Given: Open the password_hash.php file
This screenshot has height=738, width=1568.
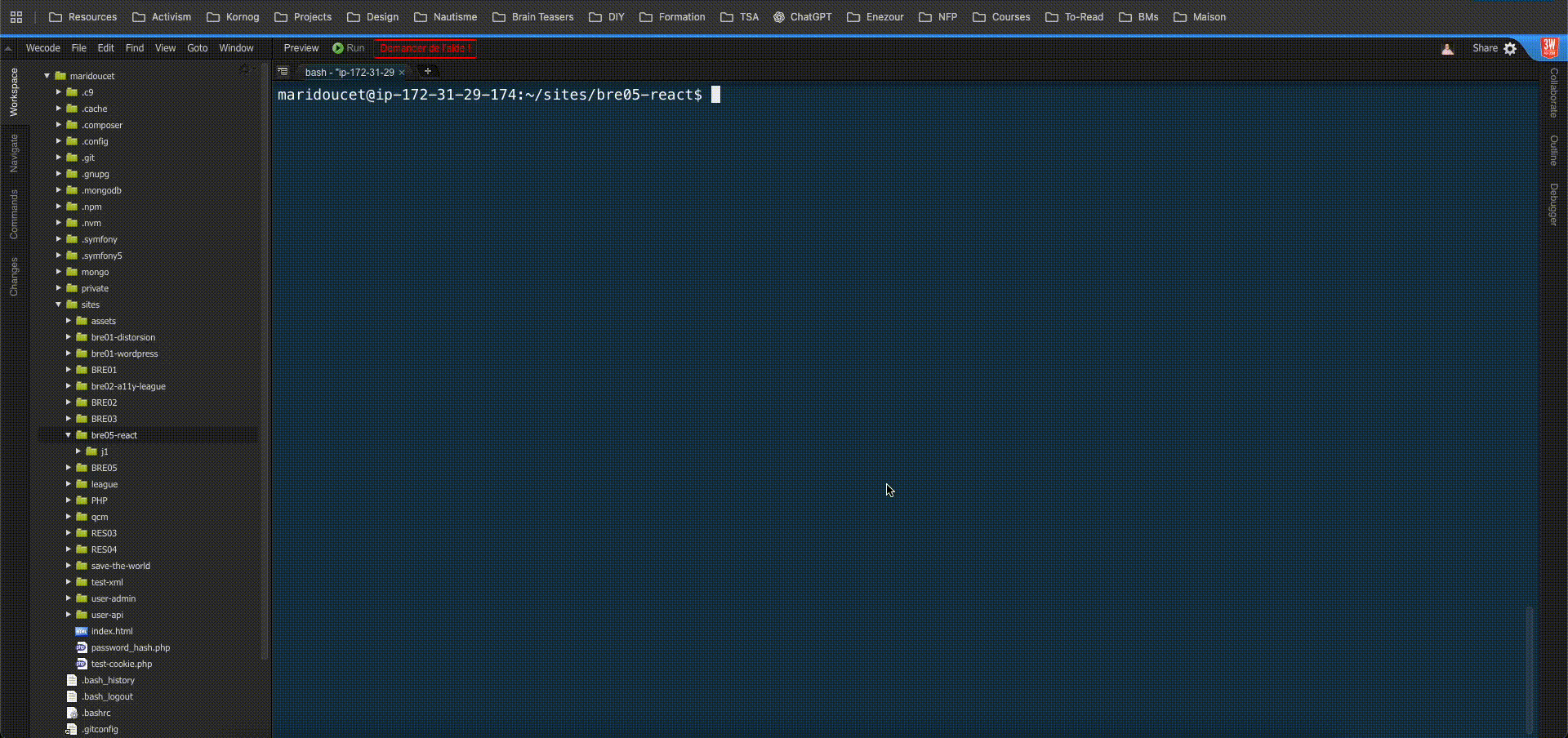Looking at the screenshot, I should (x=131, y=647).
